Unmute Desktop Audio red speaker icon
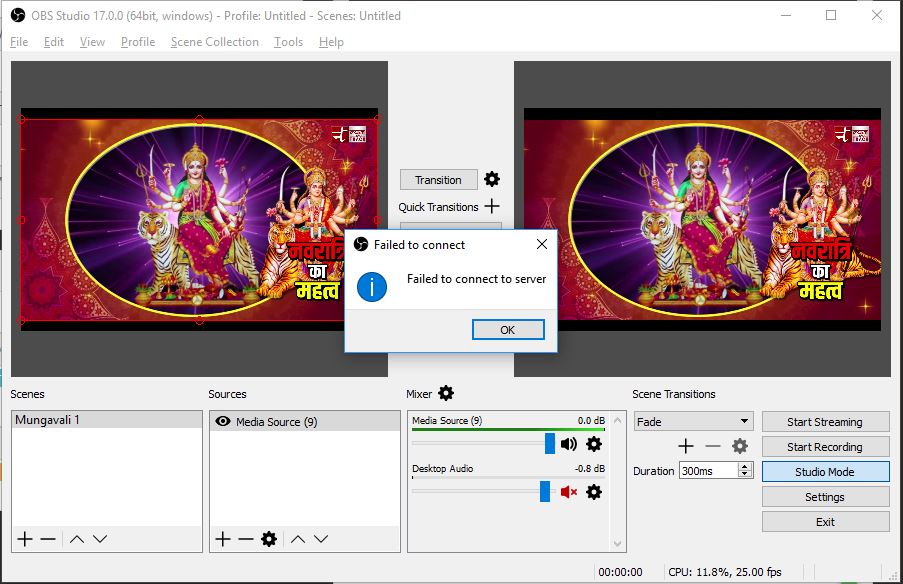Image resolution: width=903 pixels, height=584 pixels. 568,492
